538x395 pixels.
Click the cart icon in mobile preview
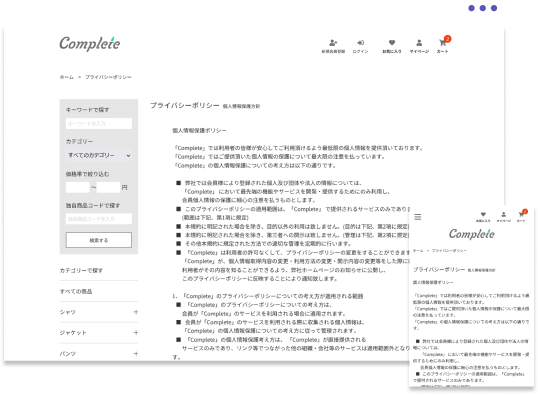(x=521, y=214)
